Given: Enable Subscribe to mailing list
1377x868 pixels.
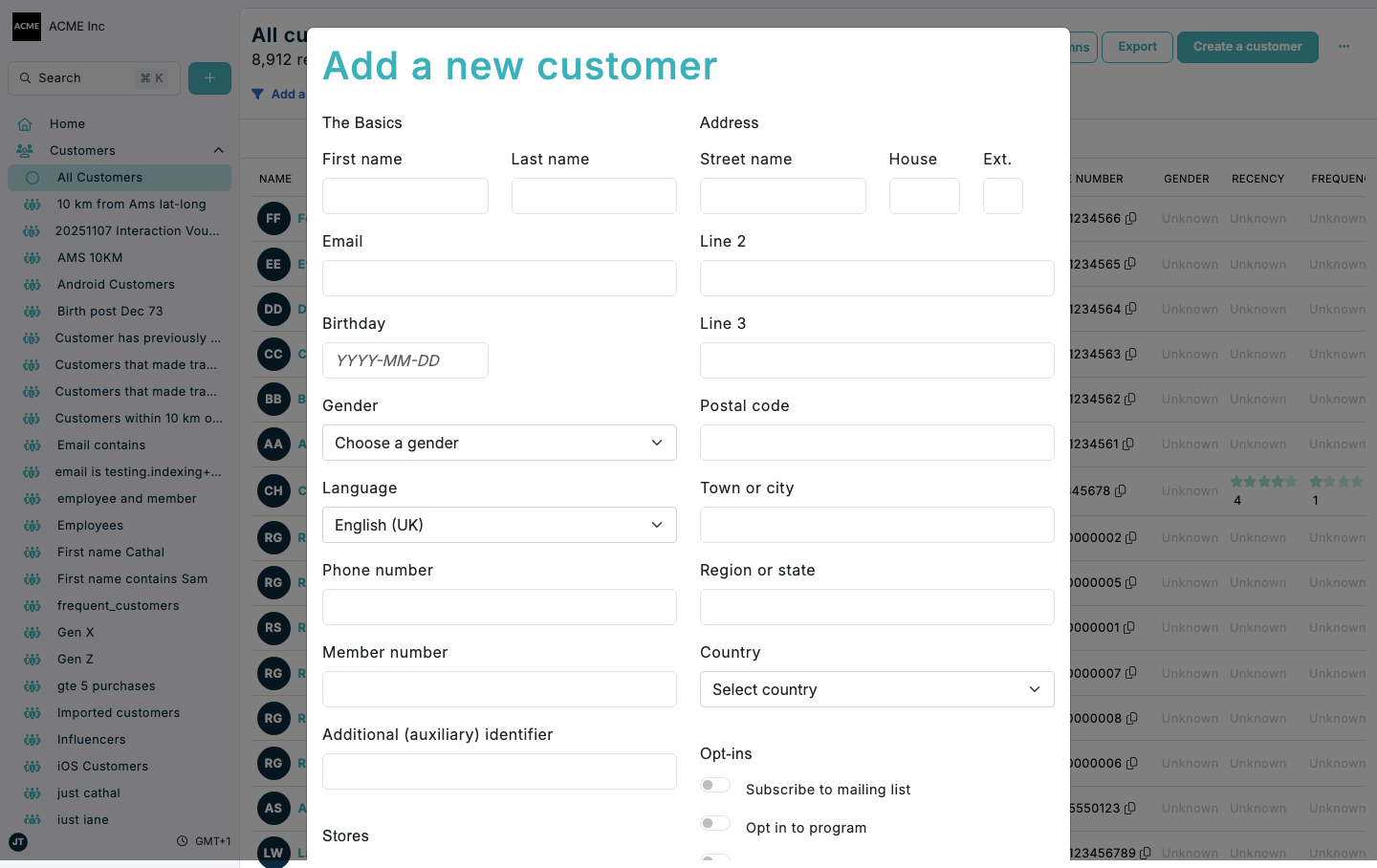Looking at the screenshot, I should pyautogui.click(x=715, y=785).
